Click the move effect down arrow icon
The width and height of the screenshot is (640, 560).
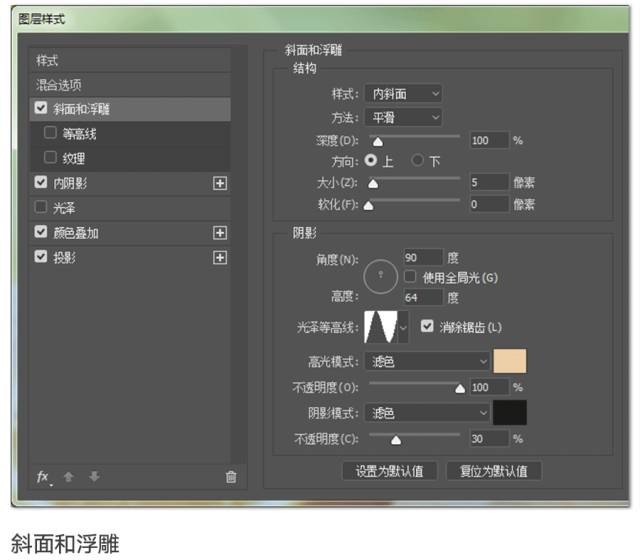(x=94, y=476)
